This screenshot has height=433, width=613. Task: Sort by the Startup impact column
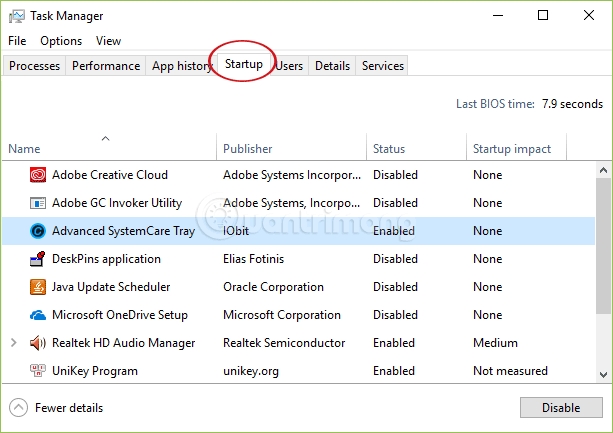pyautogui.click(x=511, y=149)
